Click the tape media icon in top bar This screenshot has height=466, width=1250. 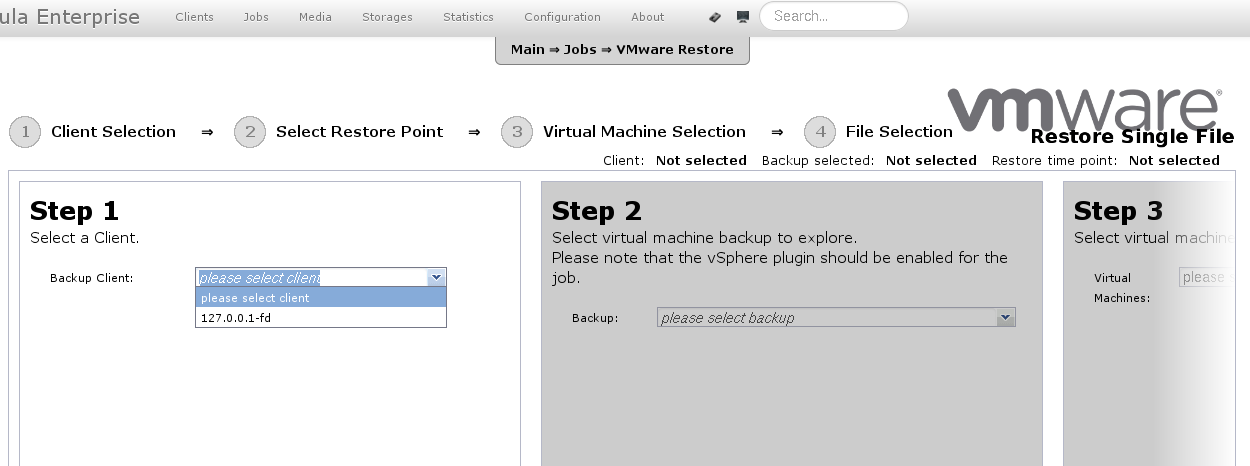[715, 17]
